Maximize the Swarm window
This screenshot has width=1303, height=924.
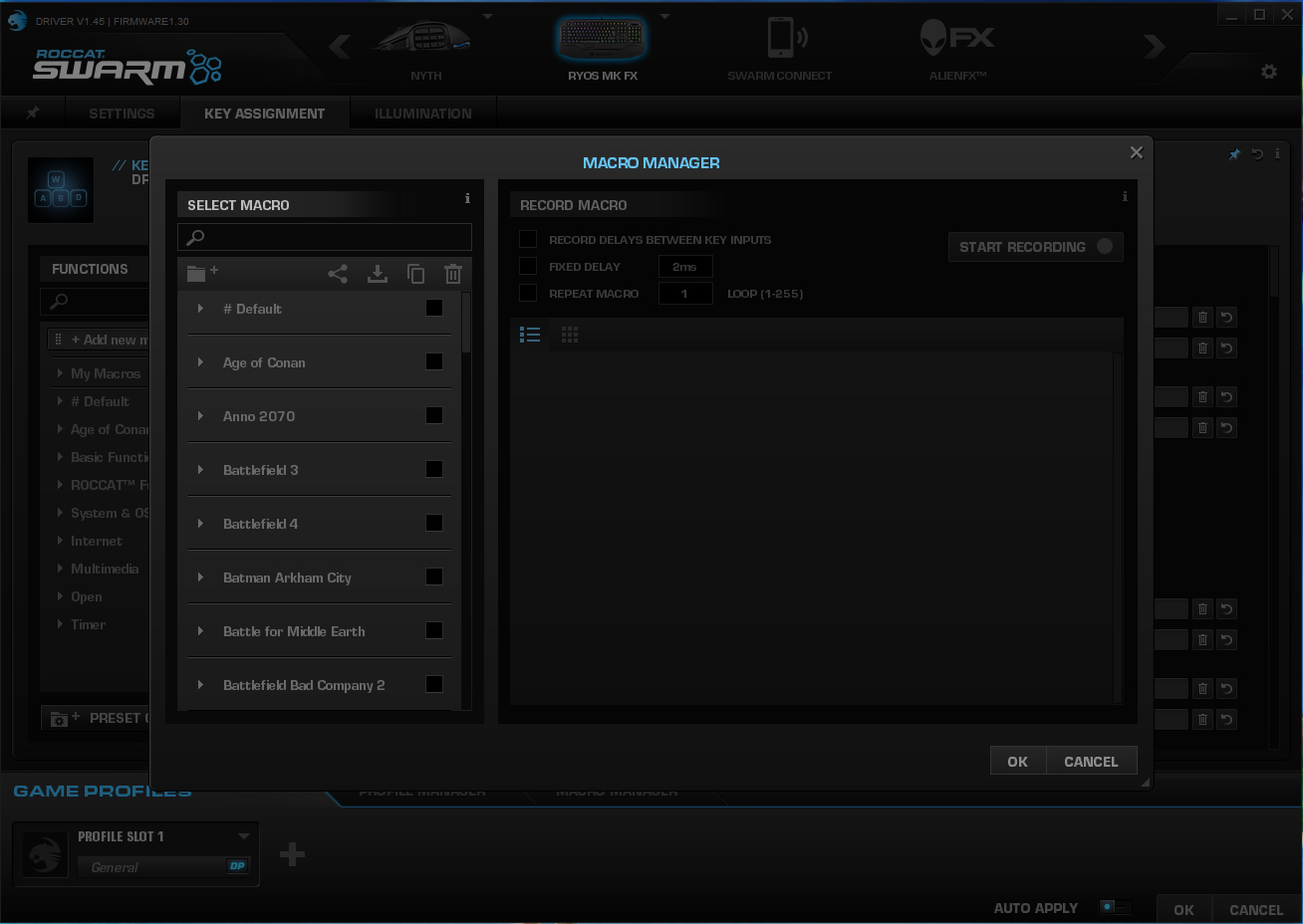[1259, 15]
